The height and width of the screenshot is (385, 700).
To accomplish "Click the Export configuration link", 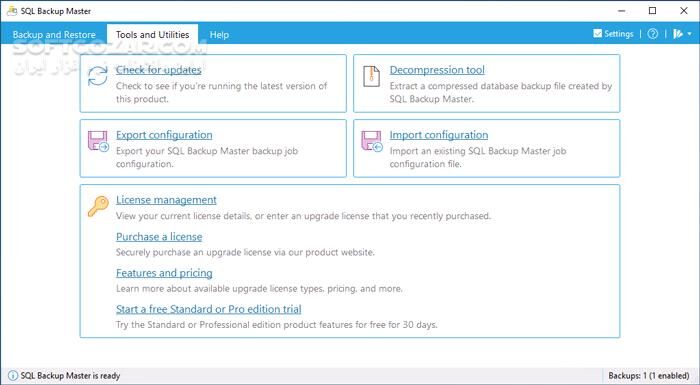I will [164, 135].
